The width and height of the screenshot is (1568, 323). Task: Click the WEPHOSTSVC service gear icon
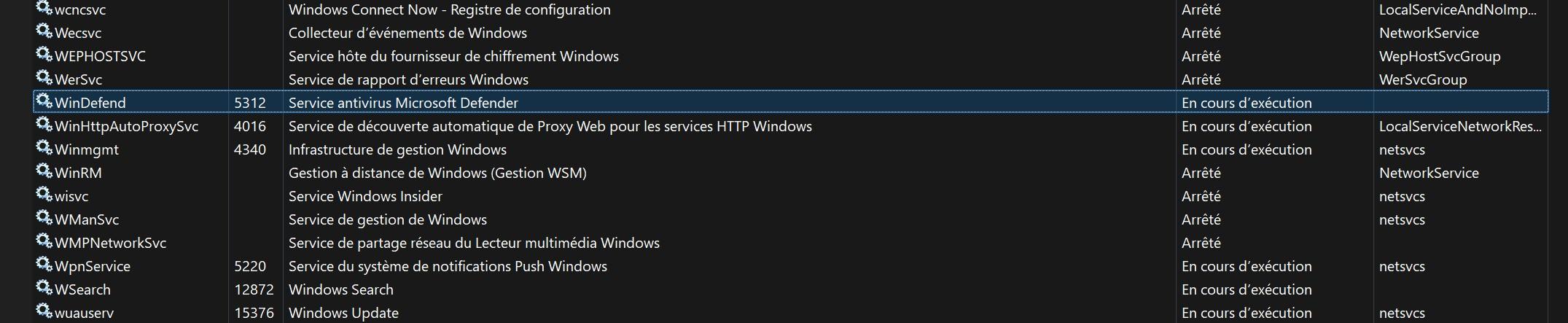click(44, 55)
